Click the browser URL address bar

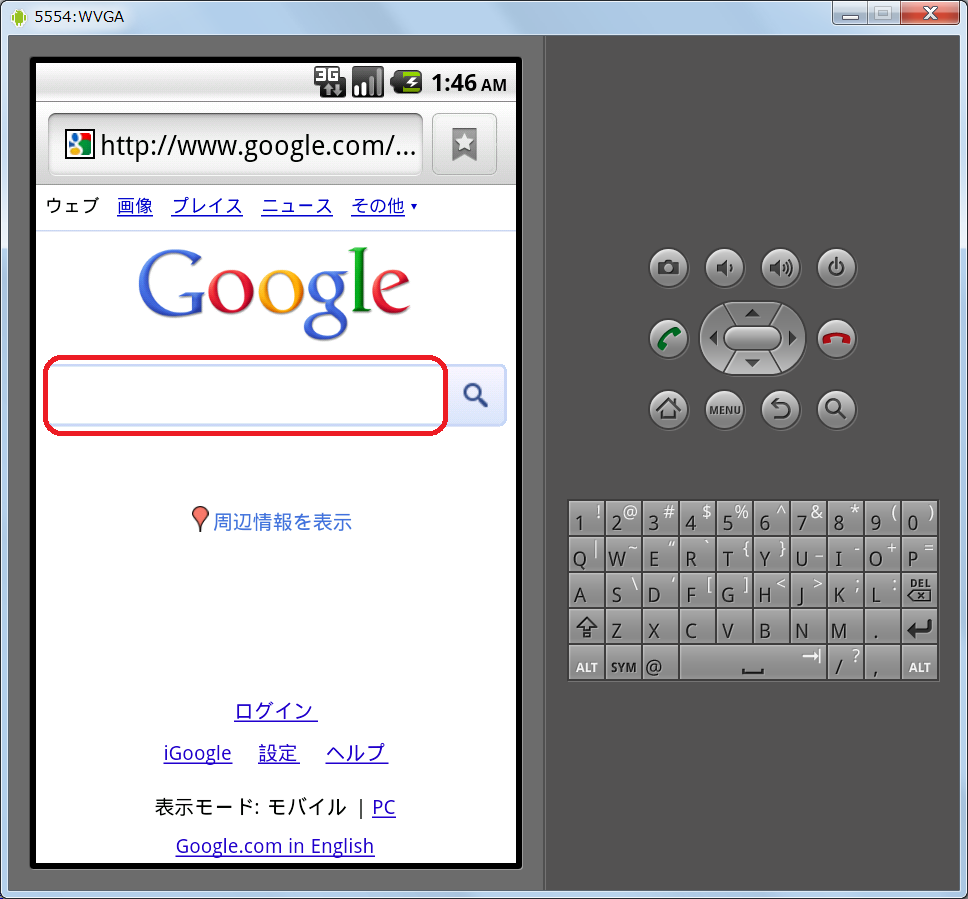(x=235, y=144)
